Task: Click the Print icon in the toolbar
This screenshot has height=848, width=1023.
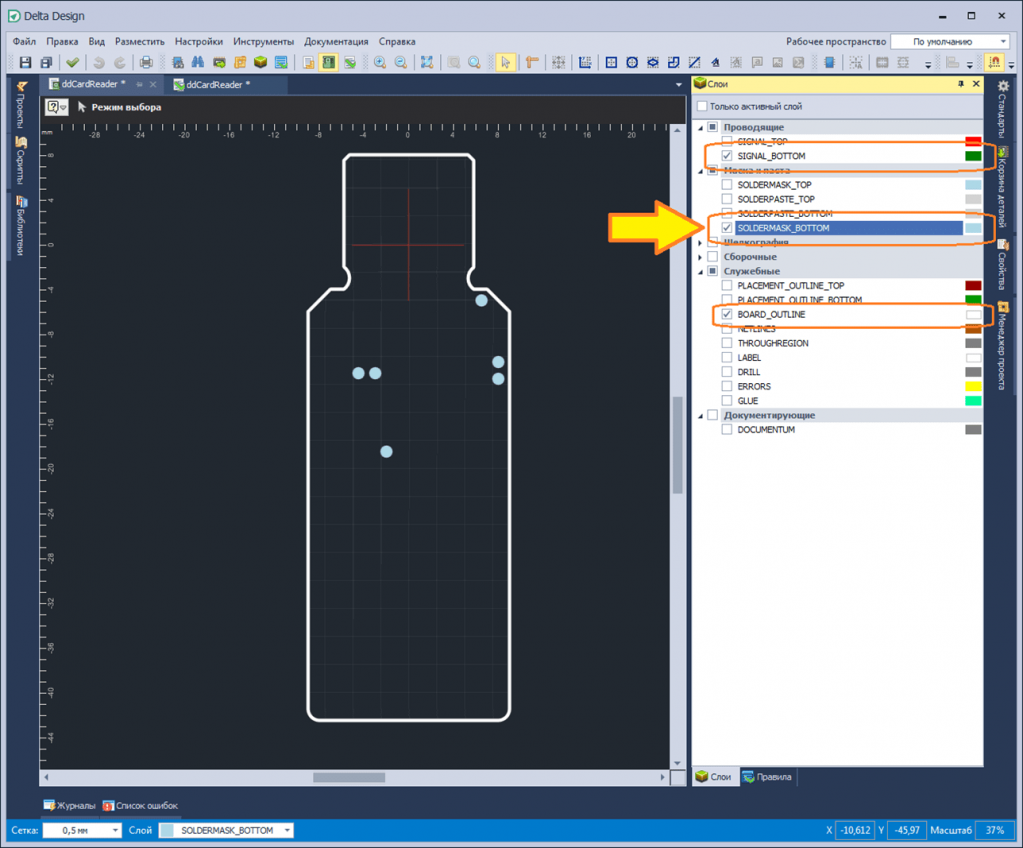Action: point(145,63)
